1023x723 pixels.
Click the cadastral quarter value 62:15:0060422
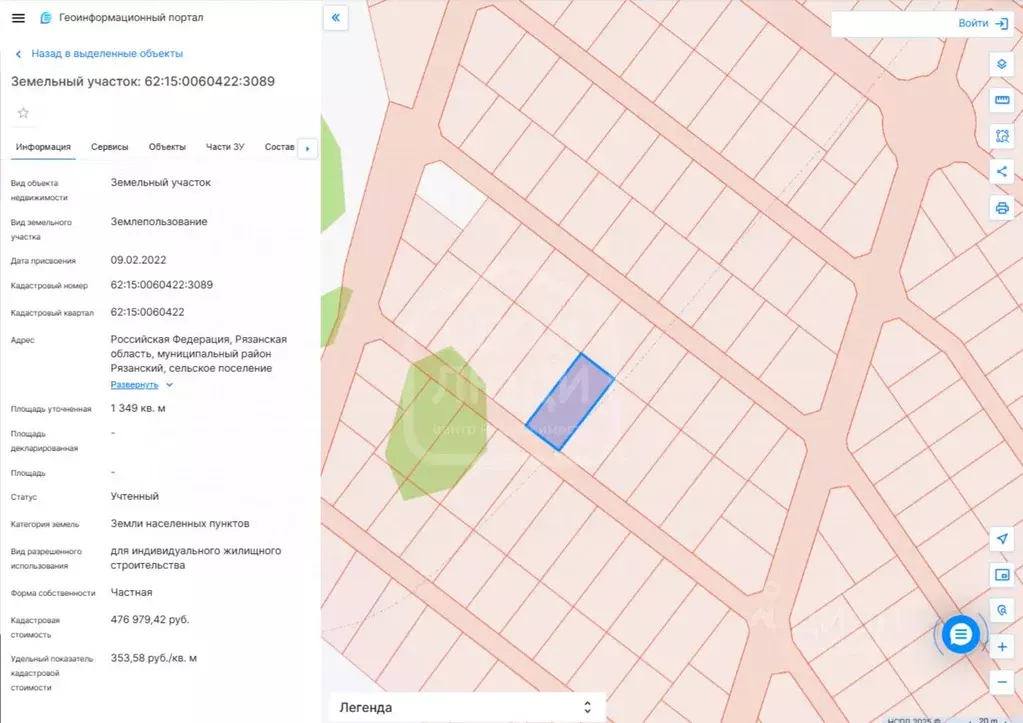point(147,312)
